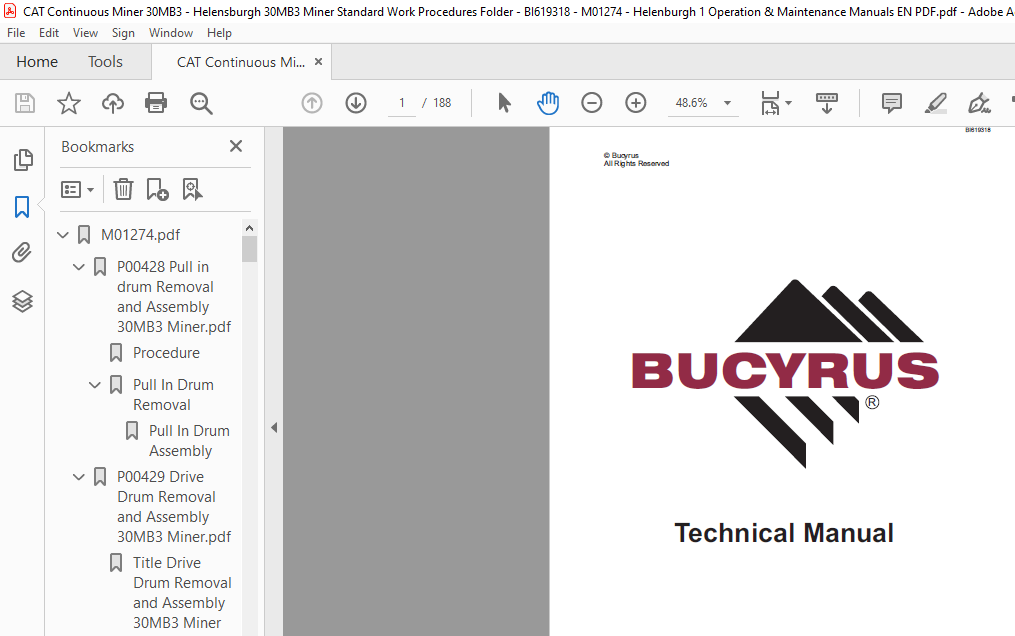Find the current bookmark
The height and width of the screenshot is (636, 1015).
click(x=192, y=190)
